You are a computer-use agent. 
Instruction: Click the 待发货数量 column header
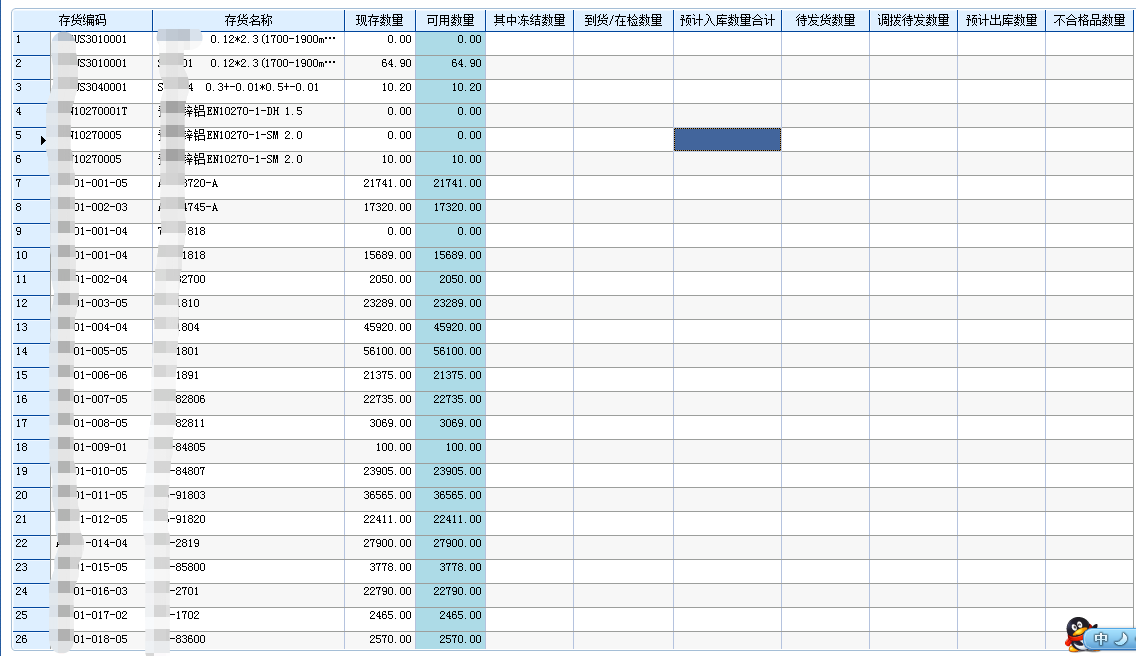(x=825, y=20)
